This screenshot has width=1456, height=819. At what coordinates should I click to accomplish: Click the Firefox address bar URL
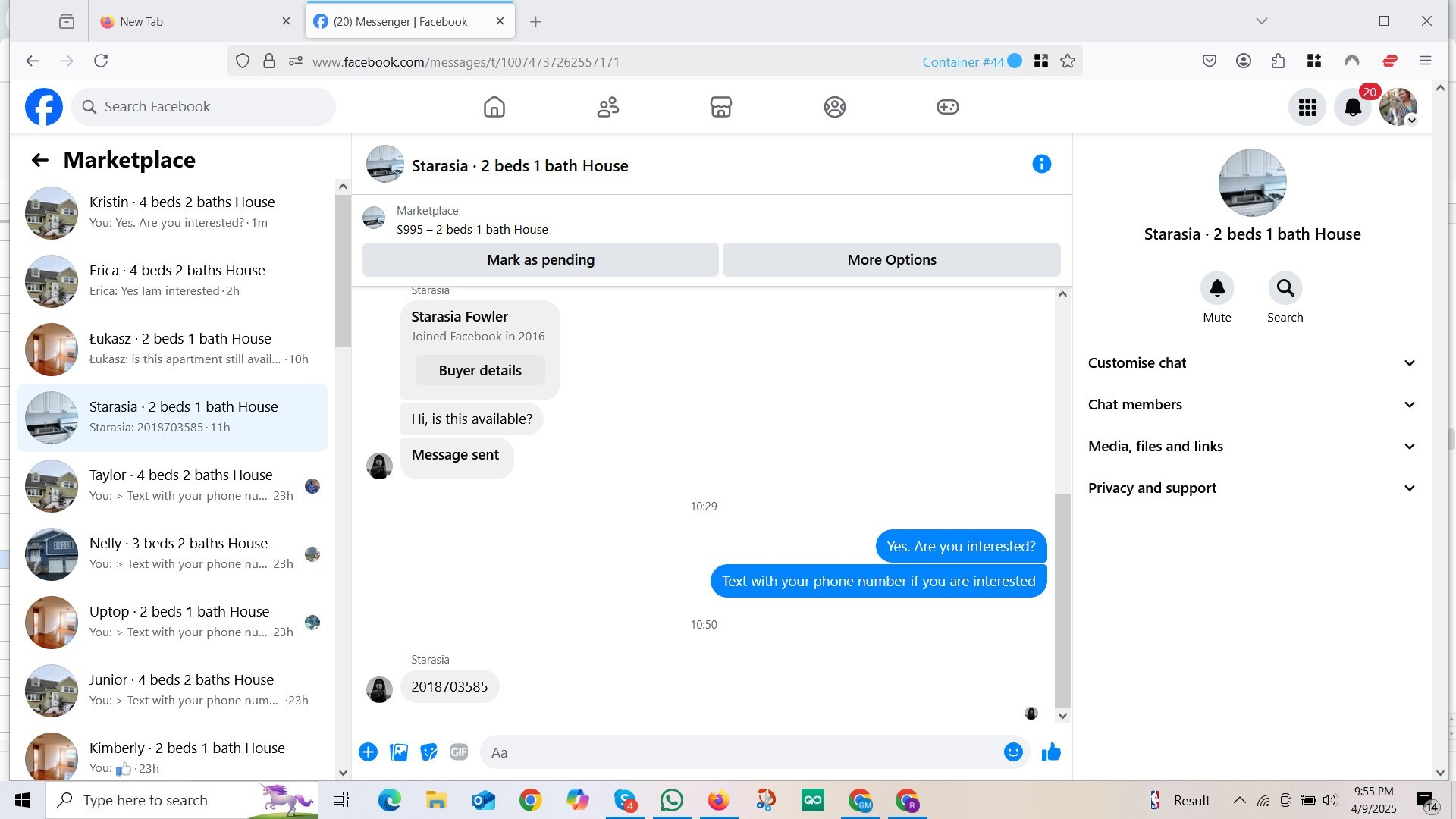[x=466, y=62]
